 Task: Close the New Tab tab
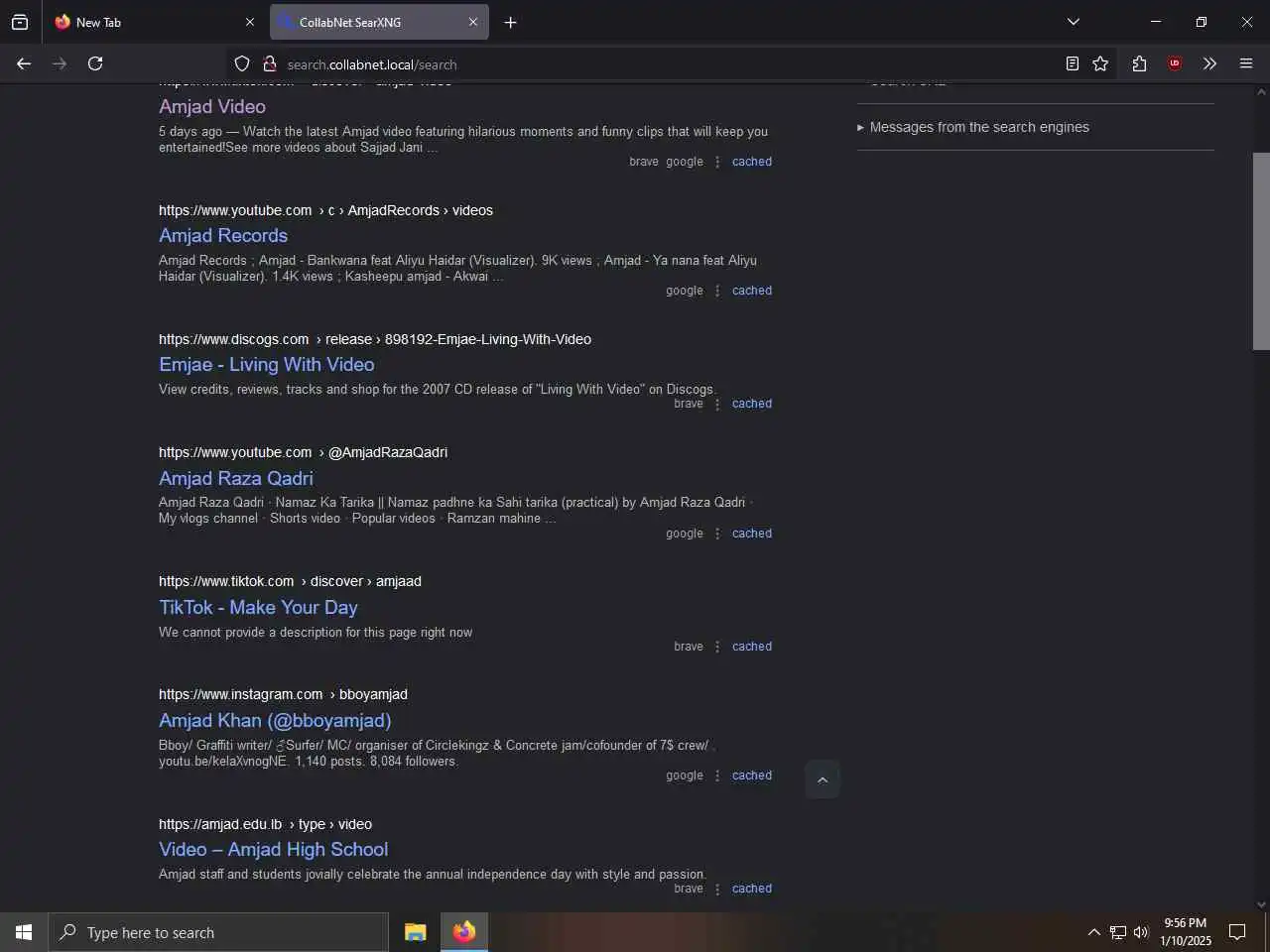click(249, 22)
